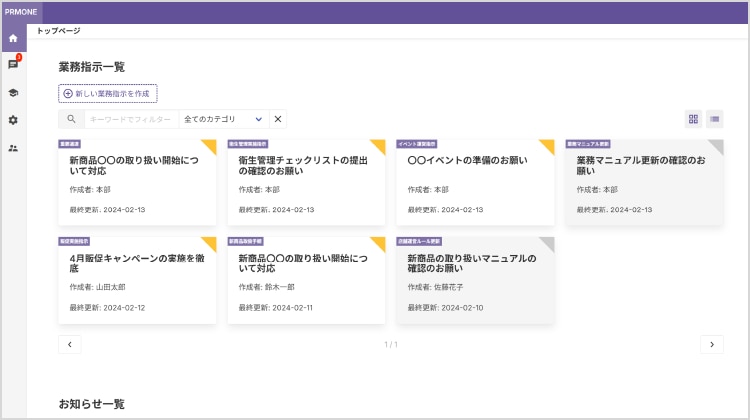The width and height of the screenshot is (750, 420).
Task: Open 4月販促キャンペーンの実施を徹底 card
Action: coord(137,280)
